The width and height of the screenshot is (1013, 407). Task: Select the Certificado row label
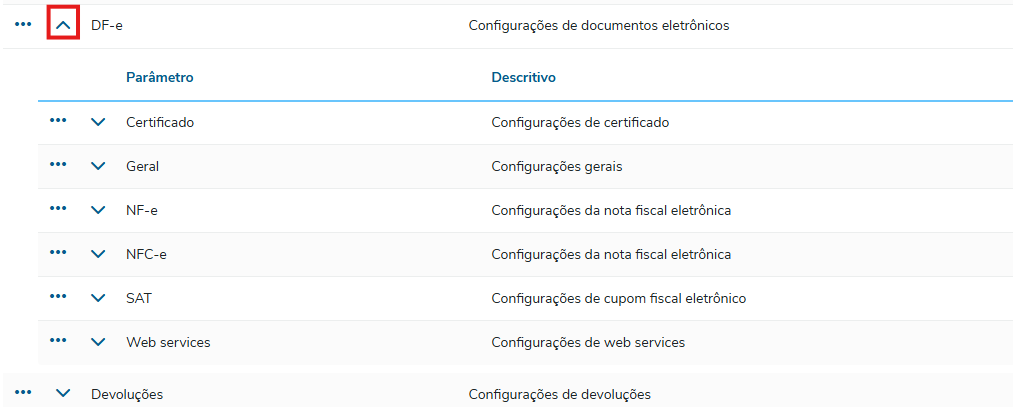160,122
